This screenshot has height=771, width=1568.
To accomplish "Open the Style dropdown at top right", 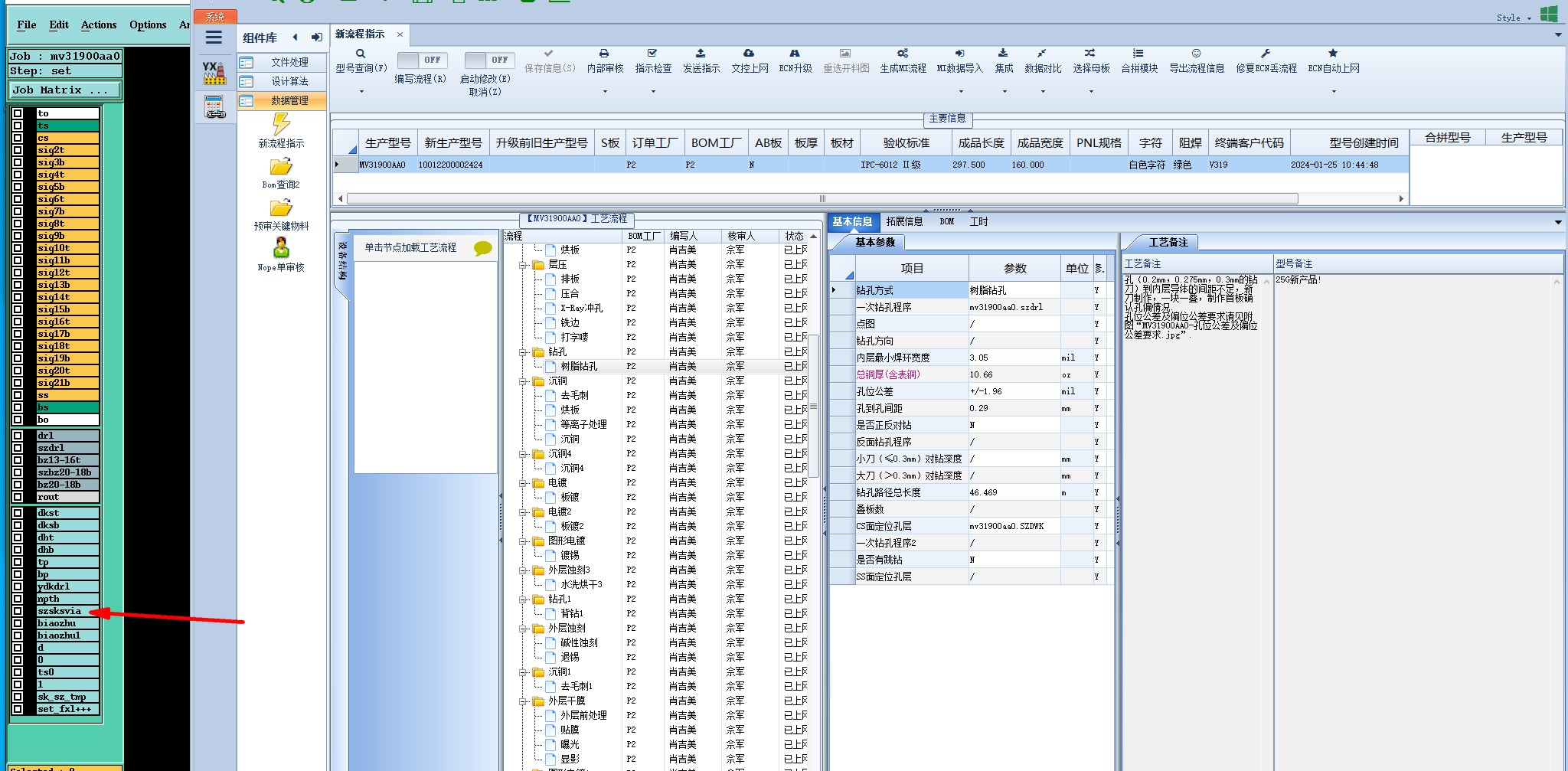I will [x=1513, y=18].
